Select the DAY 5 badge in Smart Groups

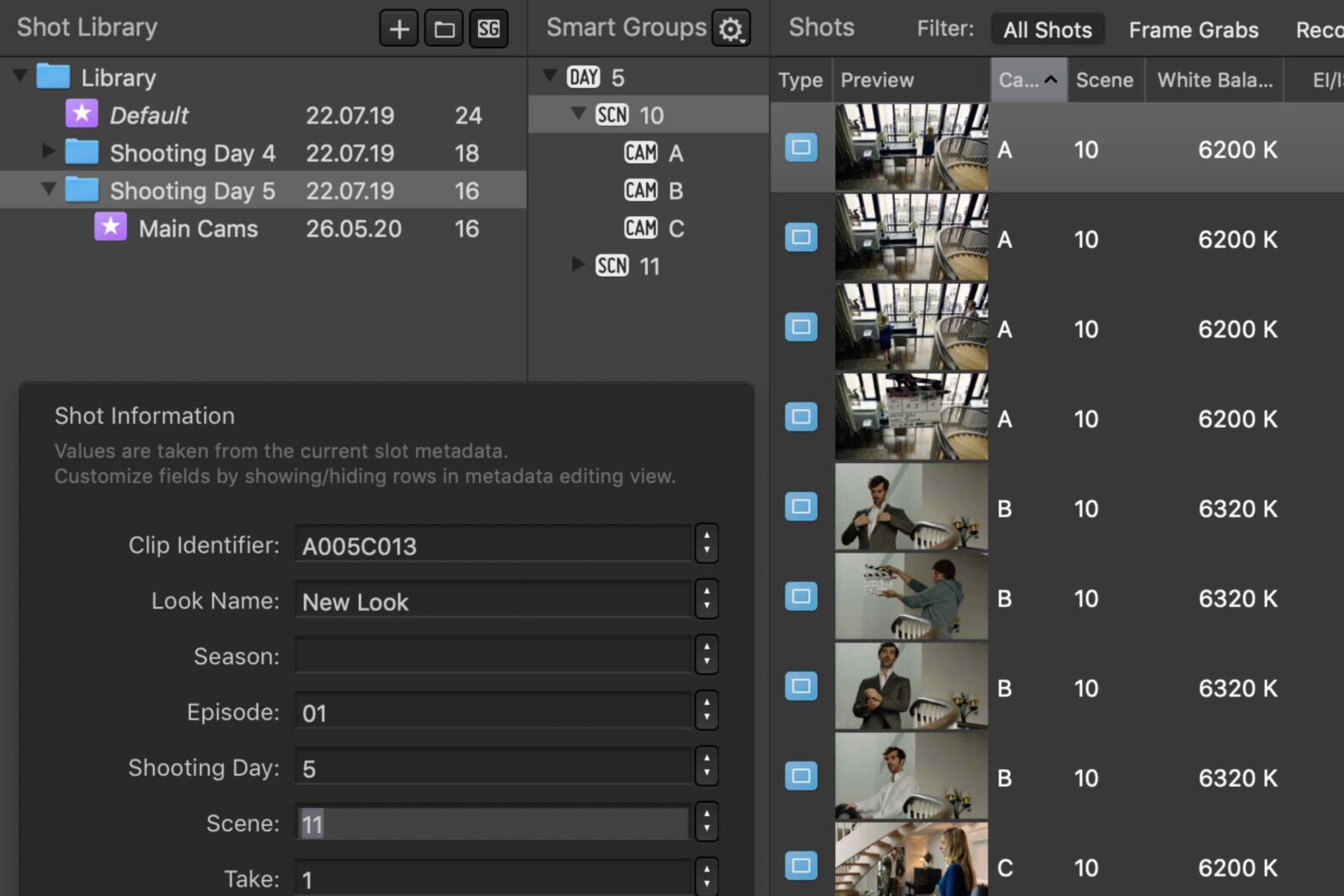pos(585,76)
